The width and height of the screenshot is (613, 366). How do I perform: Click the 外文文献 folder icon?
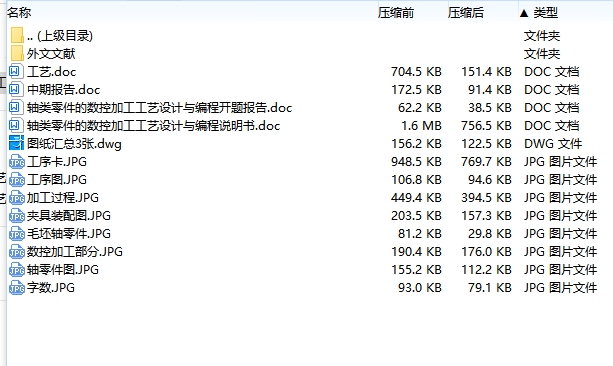point(17,53)
